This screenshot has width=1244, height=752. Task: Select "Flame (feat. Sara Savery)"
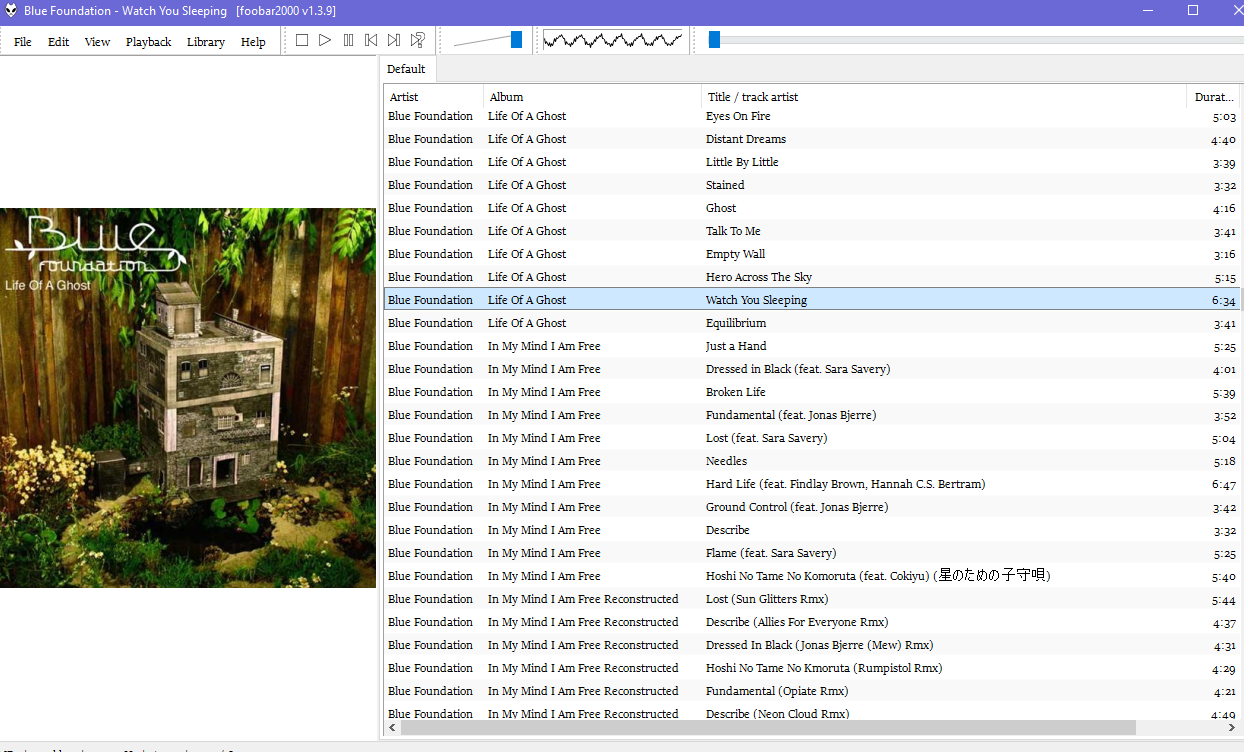click(x=771, y=553)
